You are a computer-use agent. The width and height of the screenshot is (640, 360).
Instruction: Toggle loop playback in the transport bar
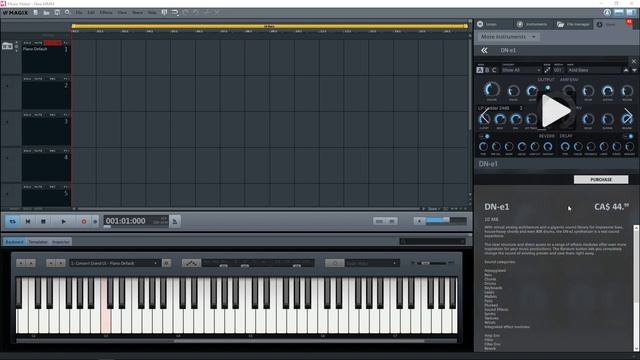(13, 221)
